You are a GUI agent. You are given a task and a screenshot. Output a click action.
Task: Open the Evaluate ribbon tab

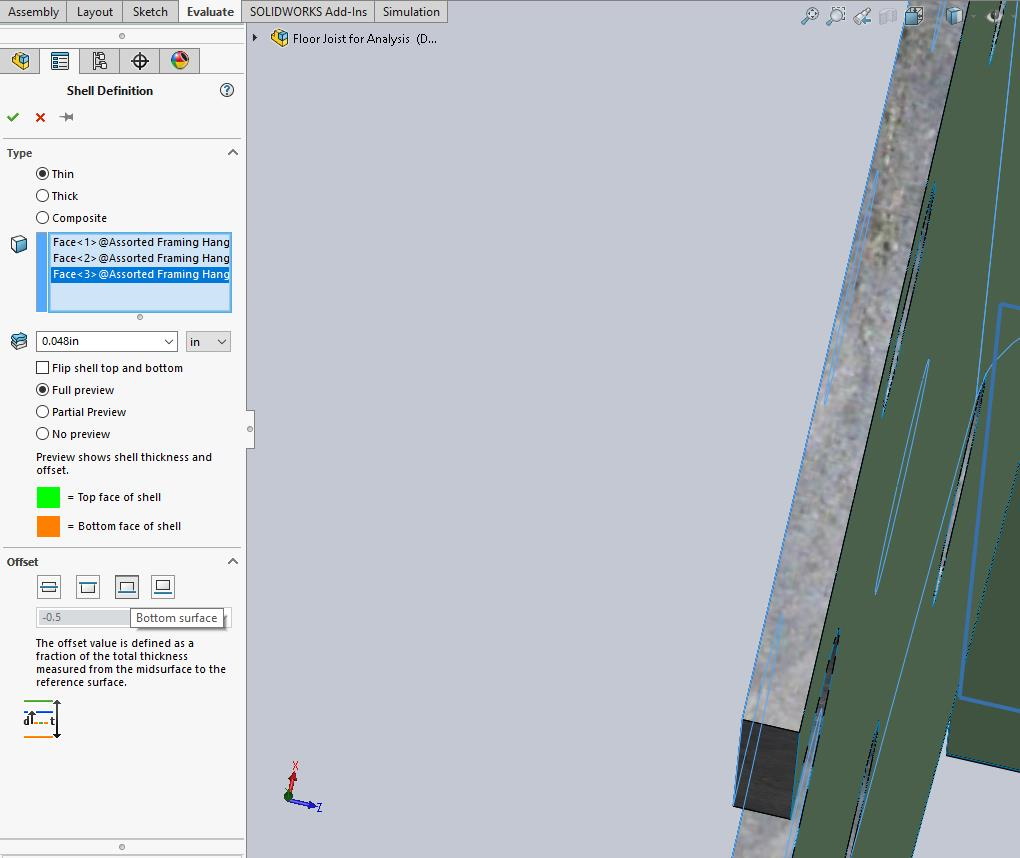[210, 11]
